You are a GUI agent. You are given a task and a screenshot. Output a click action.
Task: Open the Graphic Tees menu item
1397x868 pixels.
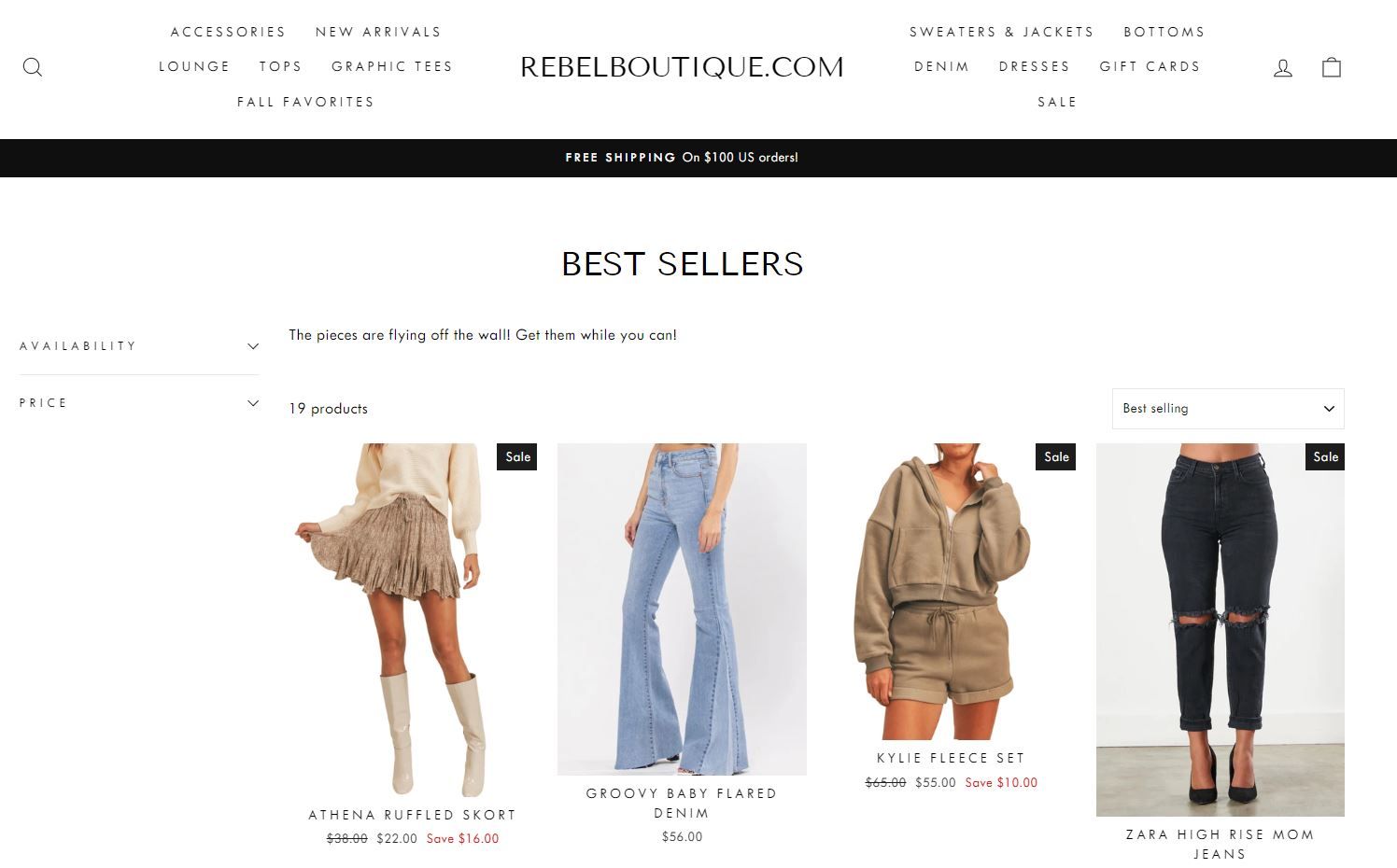pyautogui.click(x=392, y=66)
